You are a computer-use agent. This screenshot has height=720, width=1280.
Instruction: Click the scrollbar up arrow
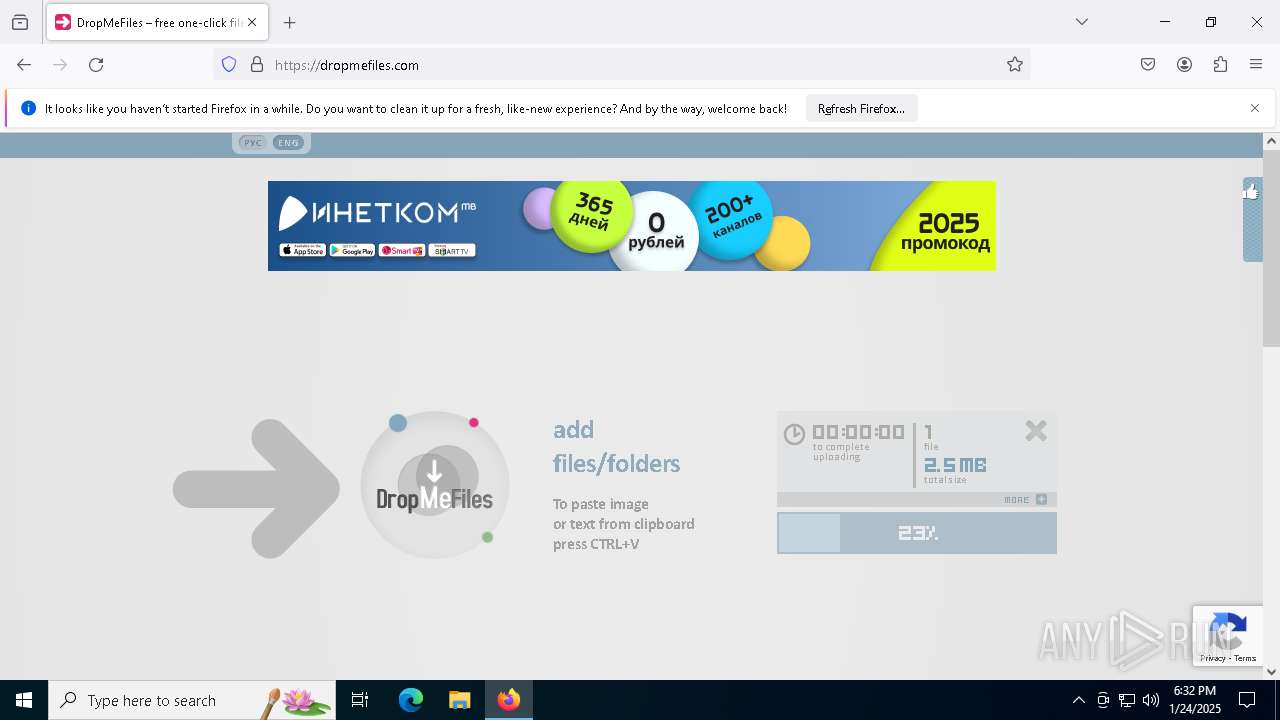tap(1272, 141)
